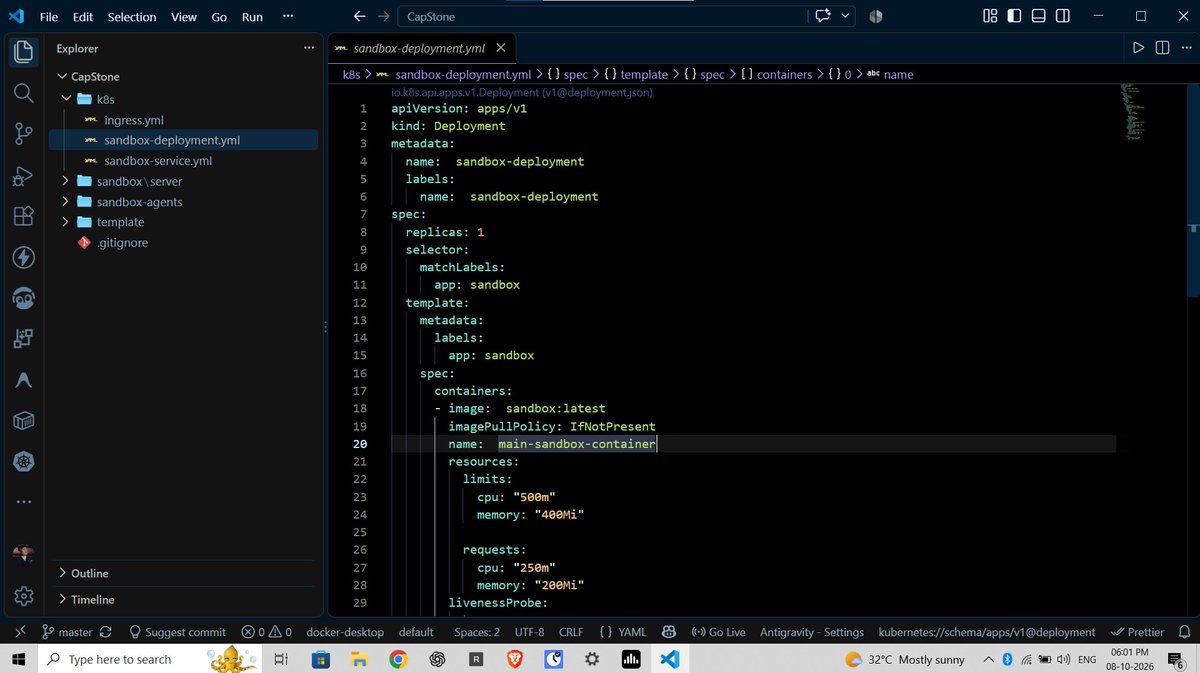Open Google Chrome from the taskbar
The width and height of the screenshot is (1200, 673).
tap(398, 660)
